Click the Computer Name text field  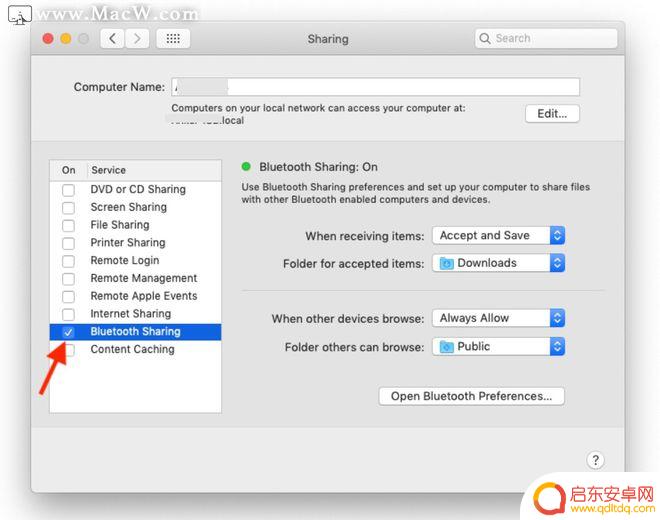coord(375,87)
